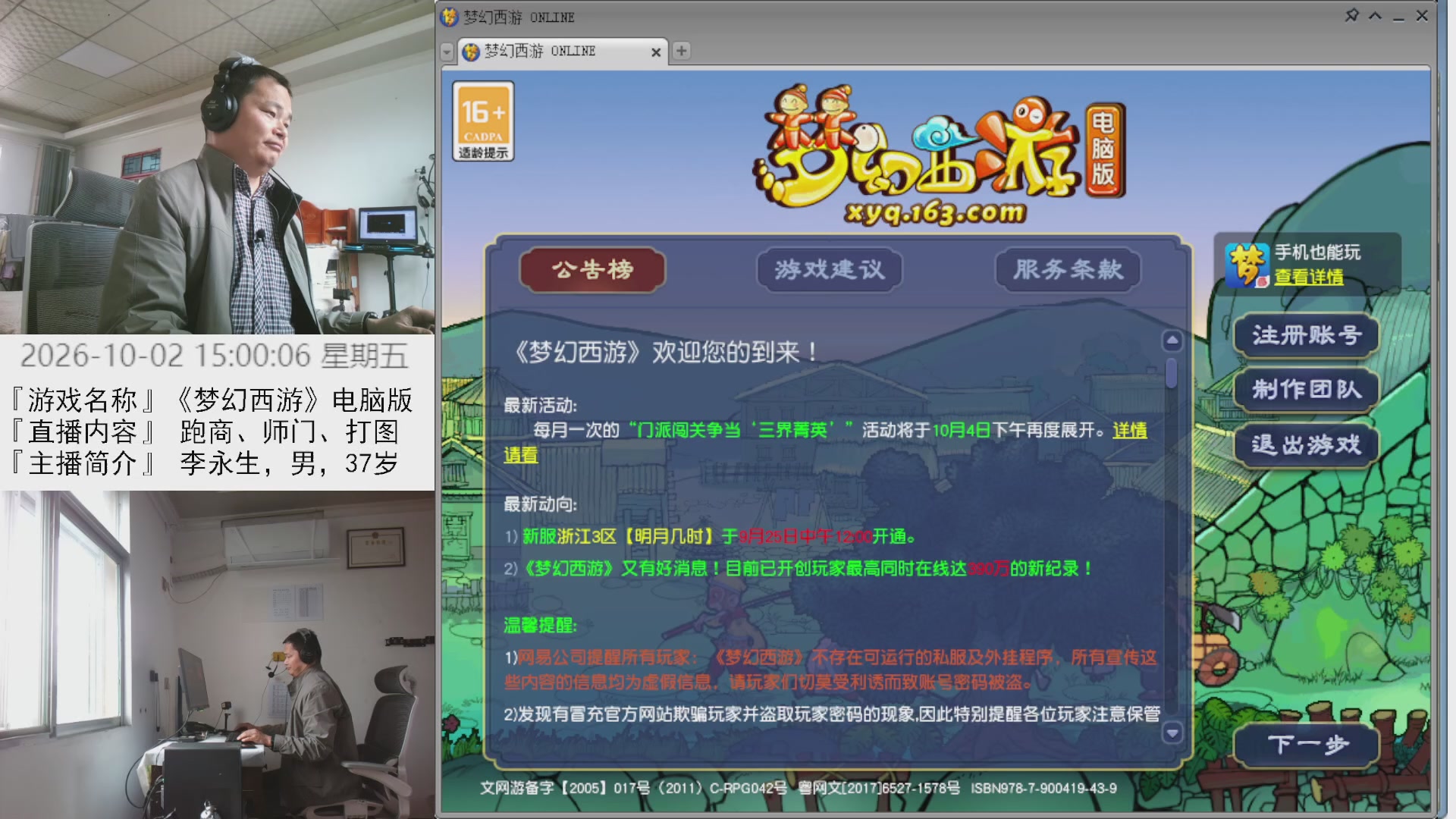Viewport: 1456px width, 819px height.
Task: Click the 新服浙江3区【明月几时】 announcement line
Action: pyautogui.click(x=711, y=537)
